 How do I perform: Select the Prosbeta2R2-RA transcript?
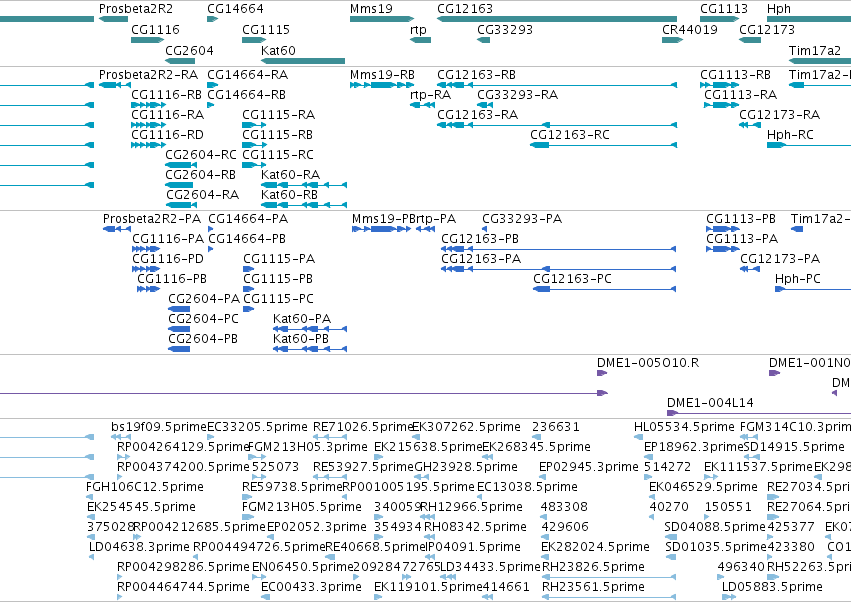coord(115,85)
